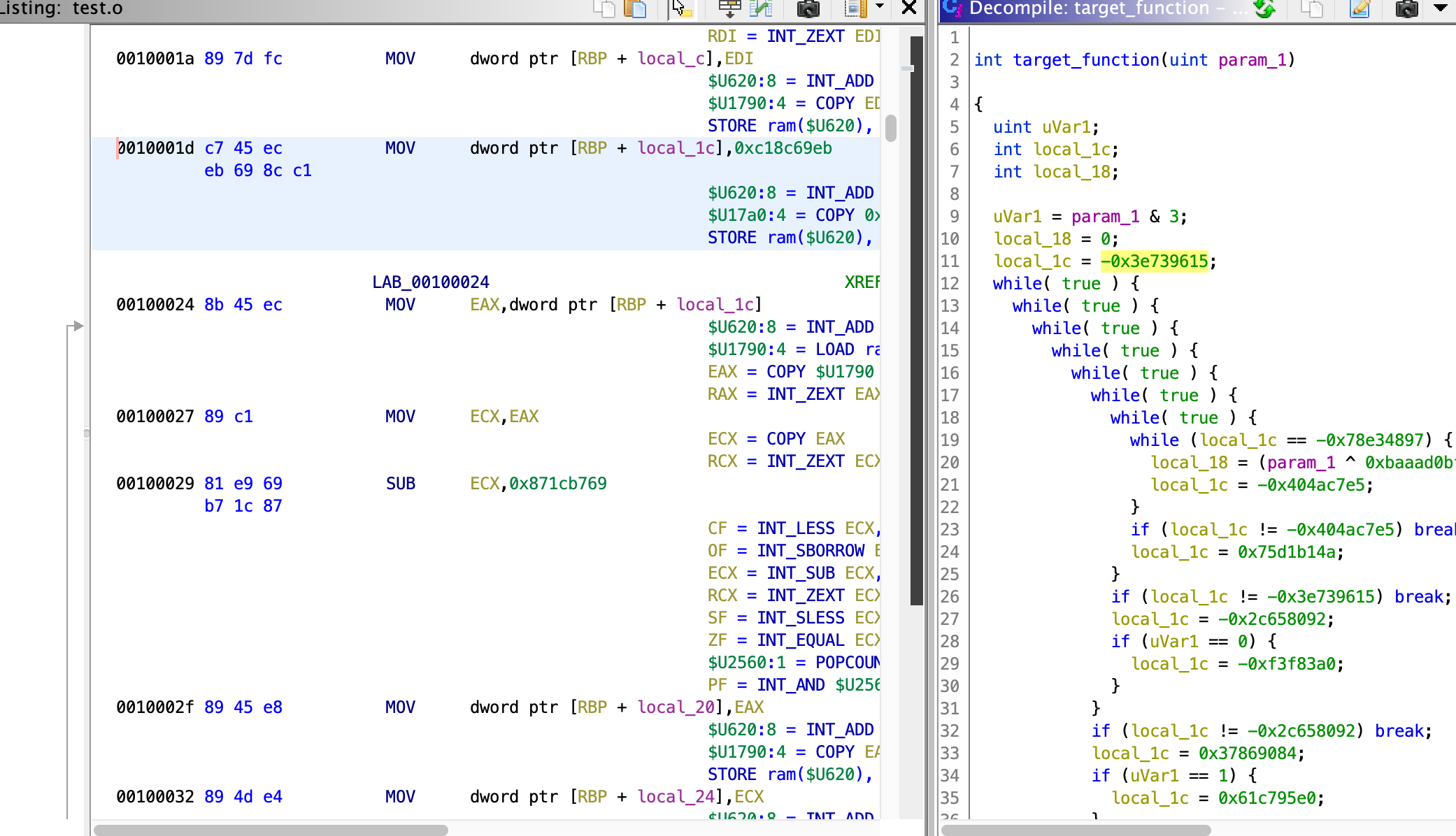Open the decompiler export edit icon
Image resolution: width=1456 pixels, height=836 pixels.
(x=1359, y=8)
